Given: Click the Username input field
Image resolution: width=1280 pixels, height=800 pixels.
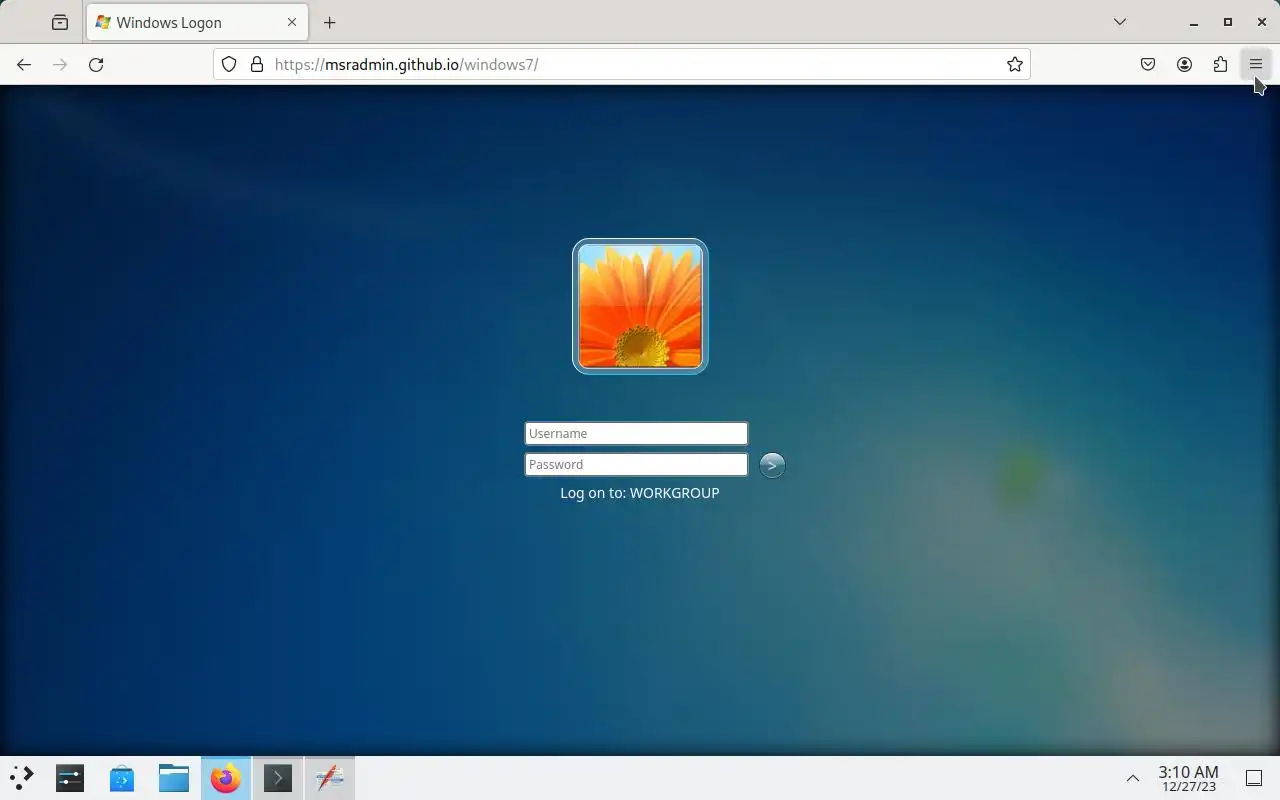Looking at the screenshot, I should (x=636, y=433).
